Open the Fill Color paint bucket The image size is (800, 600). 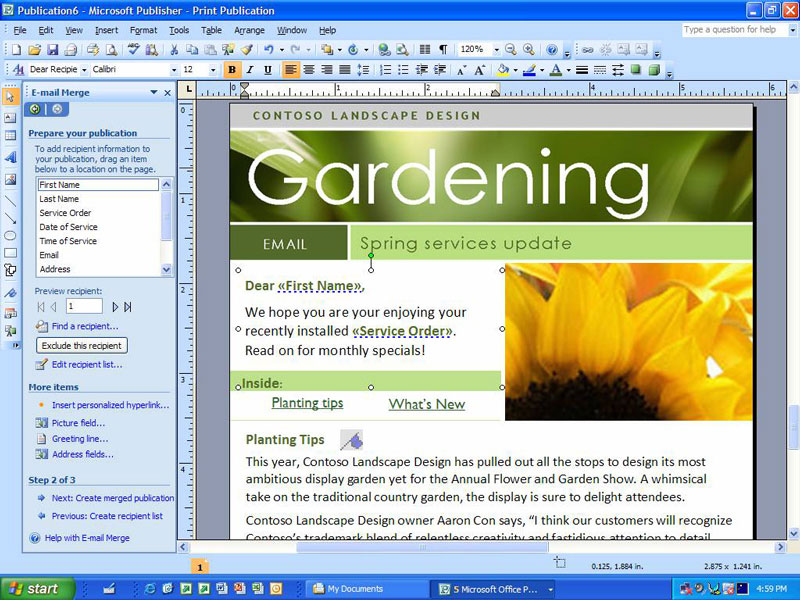(x=503, y=70)
